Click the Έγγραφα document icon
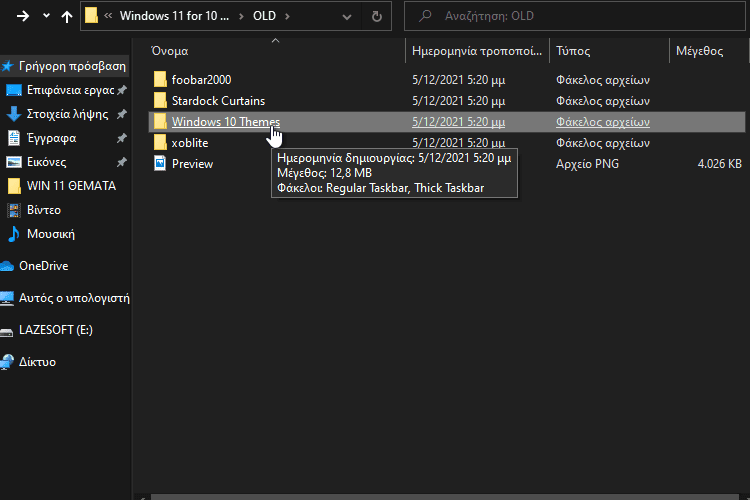This screenshot has width=750, height=500. tap(14, 138)
